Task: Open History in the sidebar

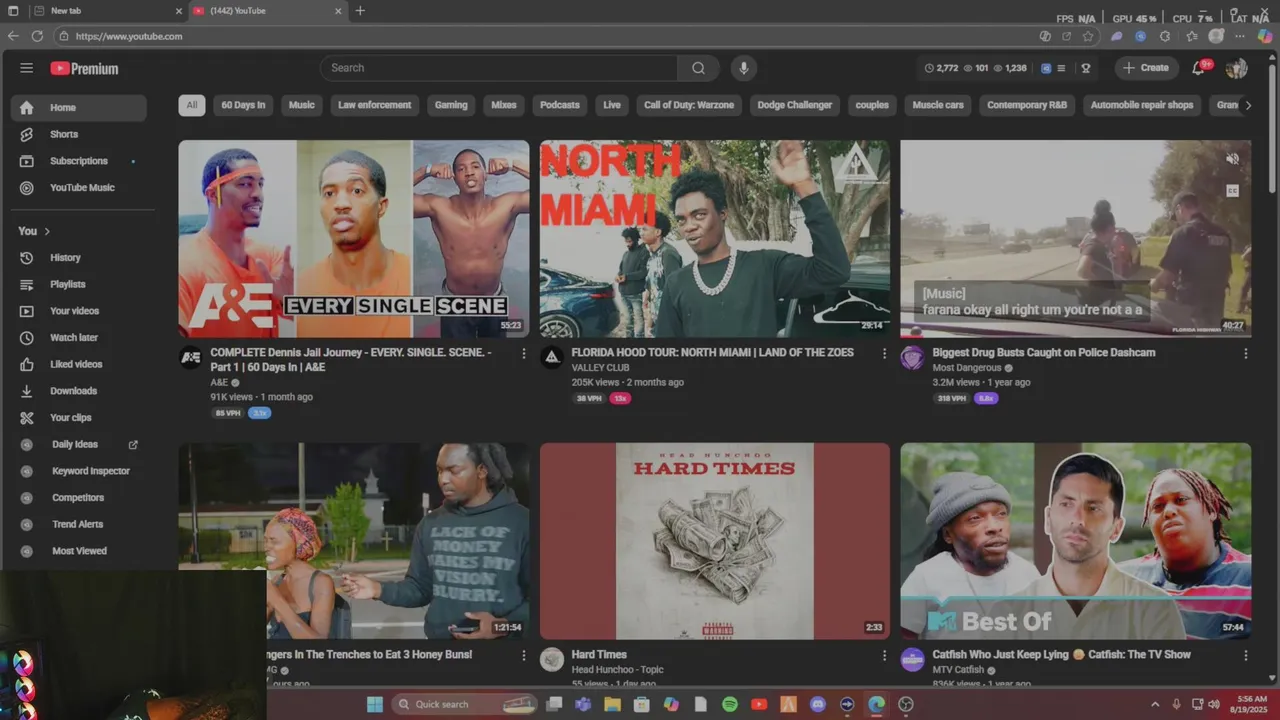Action: (79, 258)
